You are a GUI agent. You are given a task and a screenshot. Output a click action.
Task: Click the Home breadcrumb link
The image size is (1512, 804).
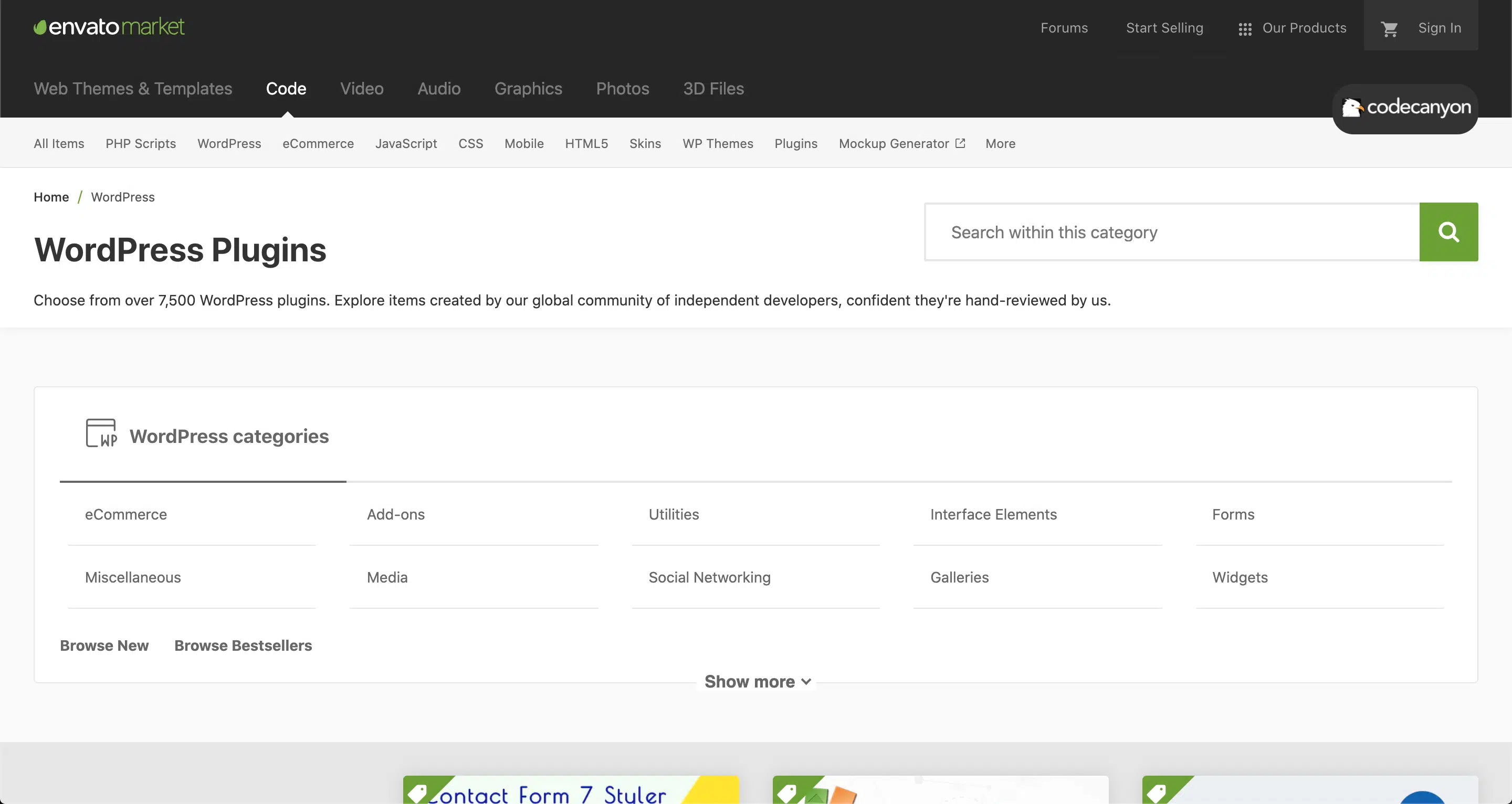point(51,197)
